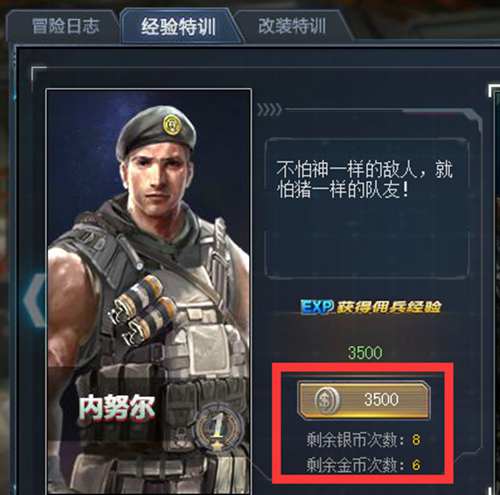This screenshot has height=495, width=500.
Task: Click the 剩余银币次数 count of 8
Action: 416,440
